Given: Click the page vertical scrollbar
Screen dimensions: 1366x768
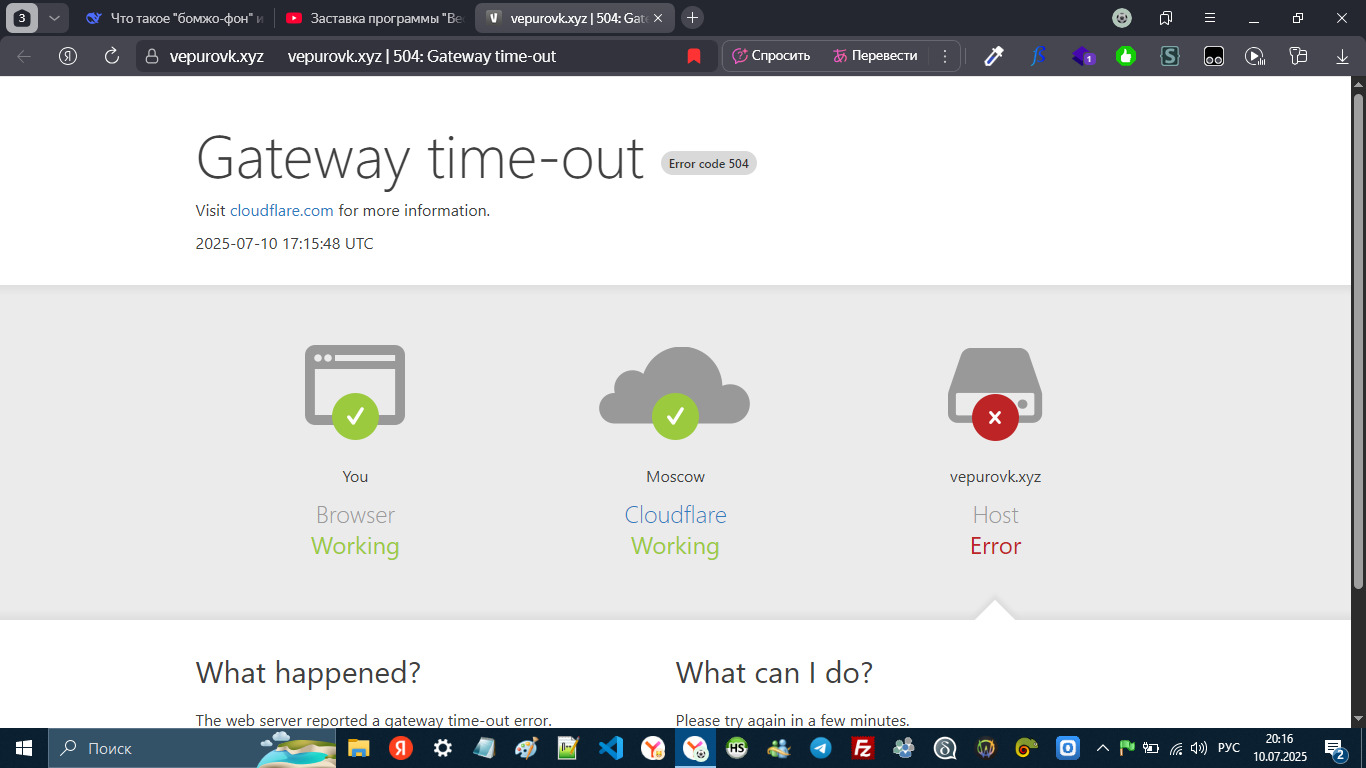Looking at the screenshot, I should point(1358,340).
